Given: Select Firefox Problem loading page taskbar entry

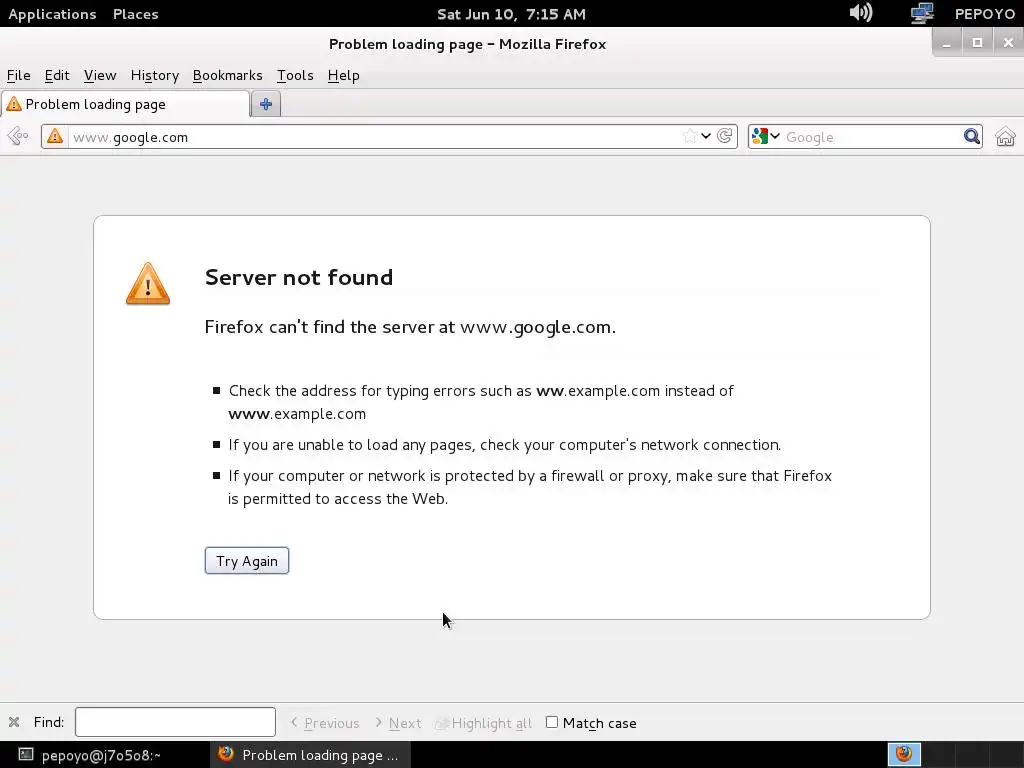Looking at the screenshot, I should click(310, 755).
